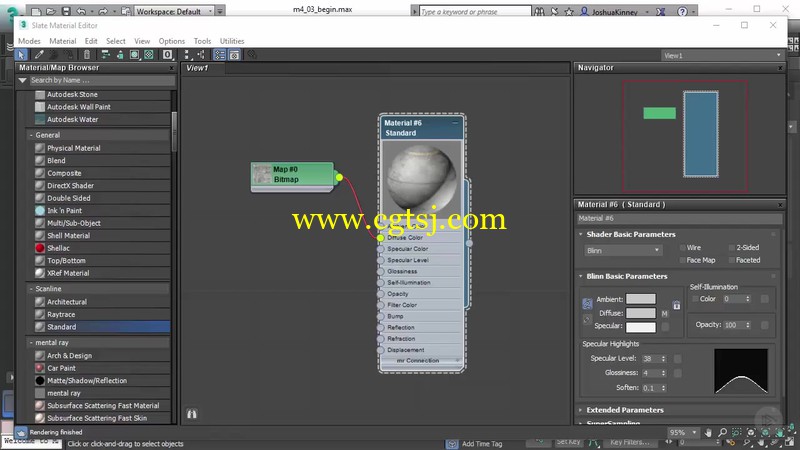This screenshot has height=450, width=800.
Task: Activate the Pan tool hand icon
Action: click(x=708, y=432)
